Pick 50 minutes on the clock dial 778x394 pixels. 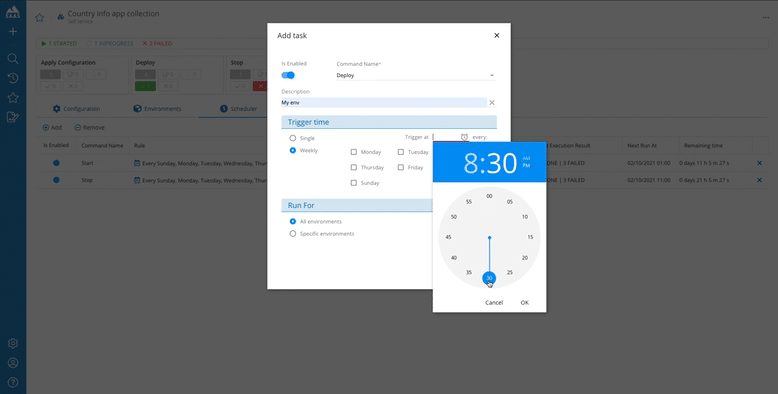[454, 217]
